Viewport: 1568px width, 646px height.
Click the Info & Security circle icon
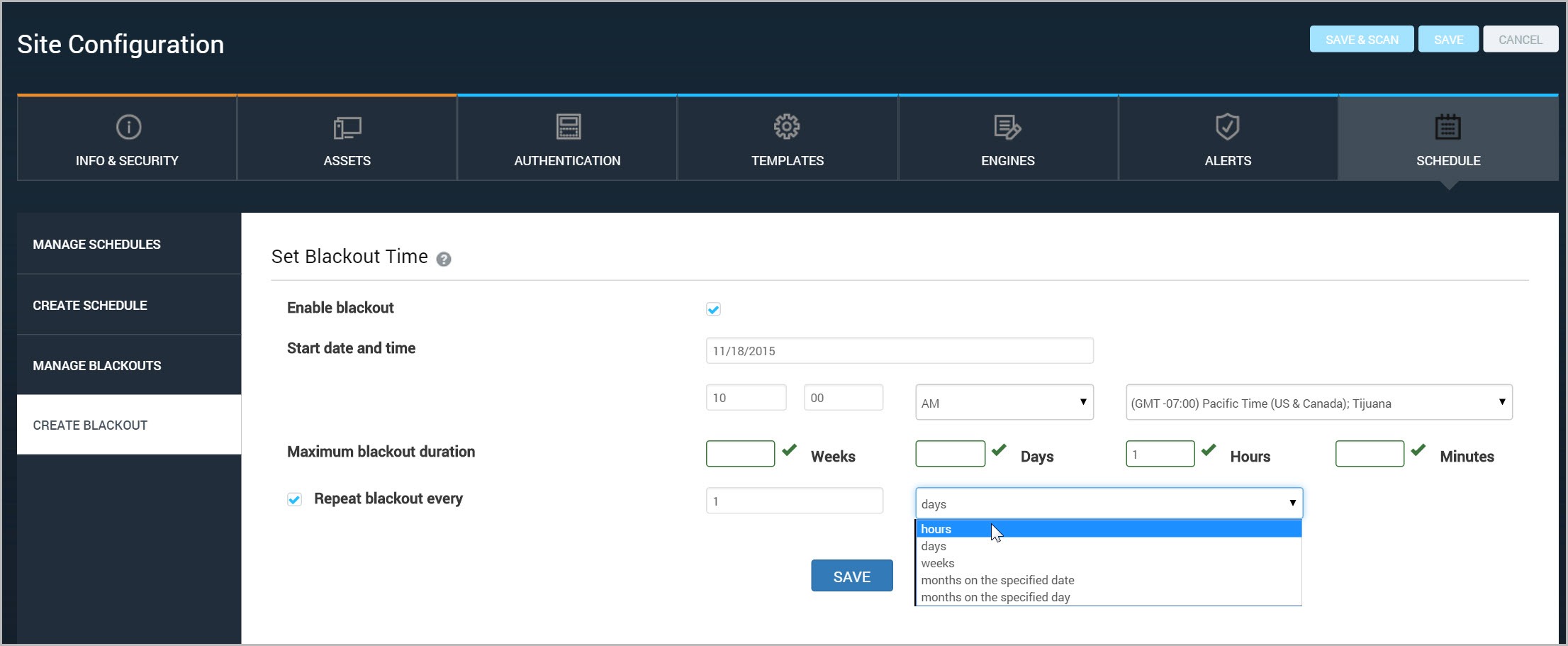tap(128, 128)
